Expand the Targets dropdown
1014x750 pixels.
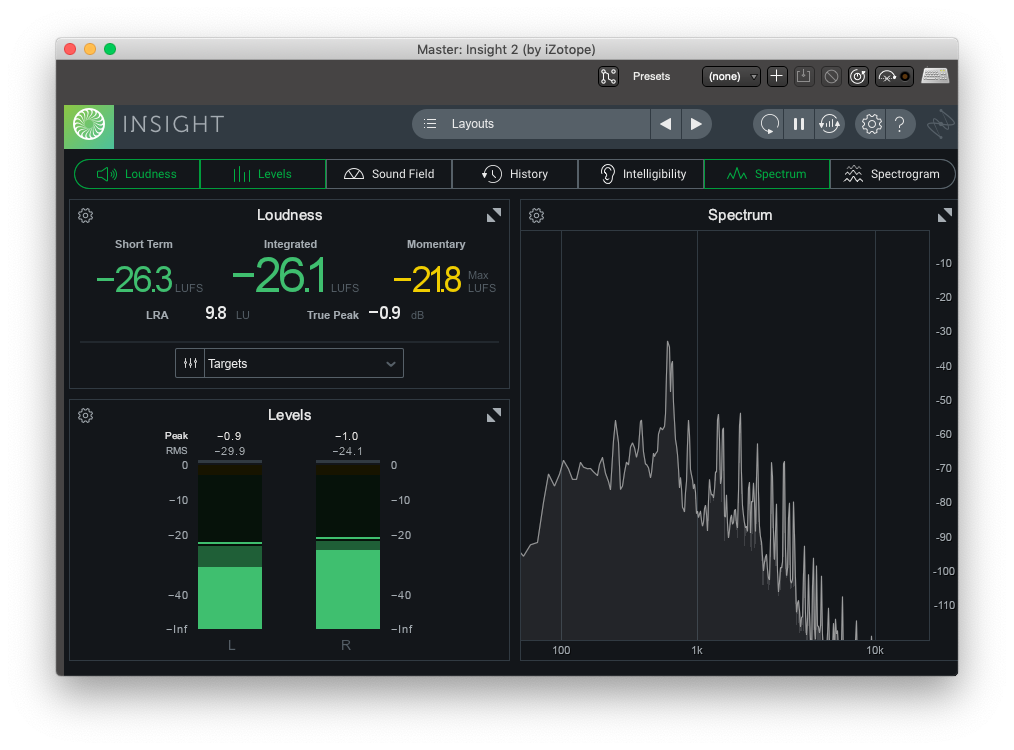click(390, 363)
